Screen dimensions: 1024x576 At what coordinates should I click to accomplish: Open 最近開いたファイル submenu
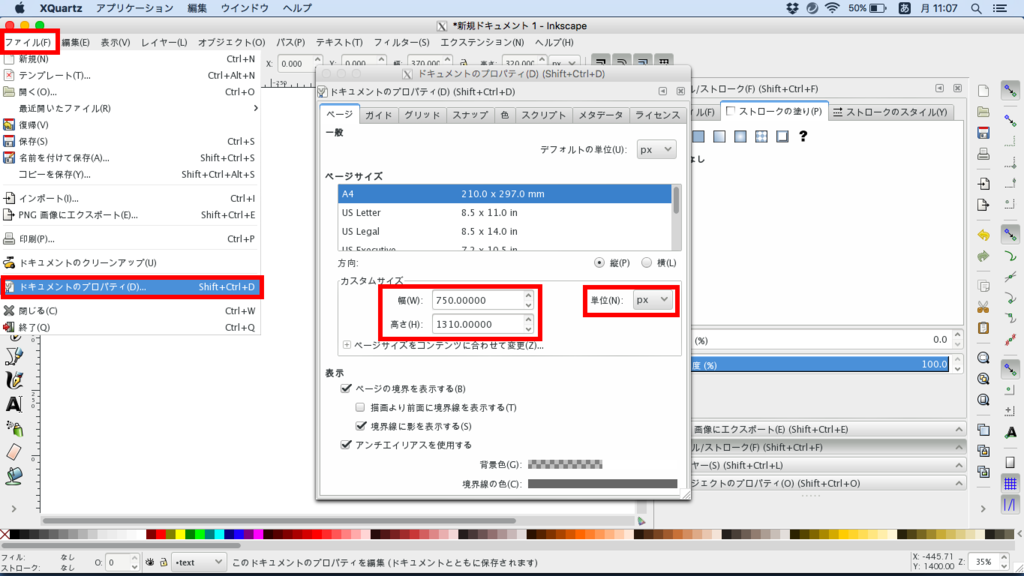point(131,108)
